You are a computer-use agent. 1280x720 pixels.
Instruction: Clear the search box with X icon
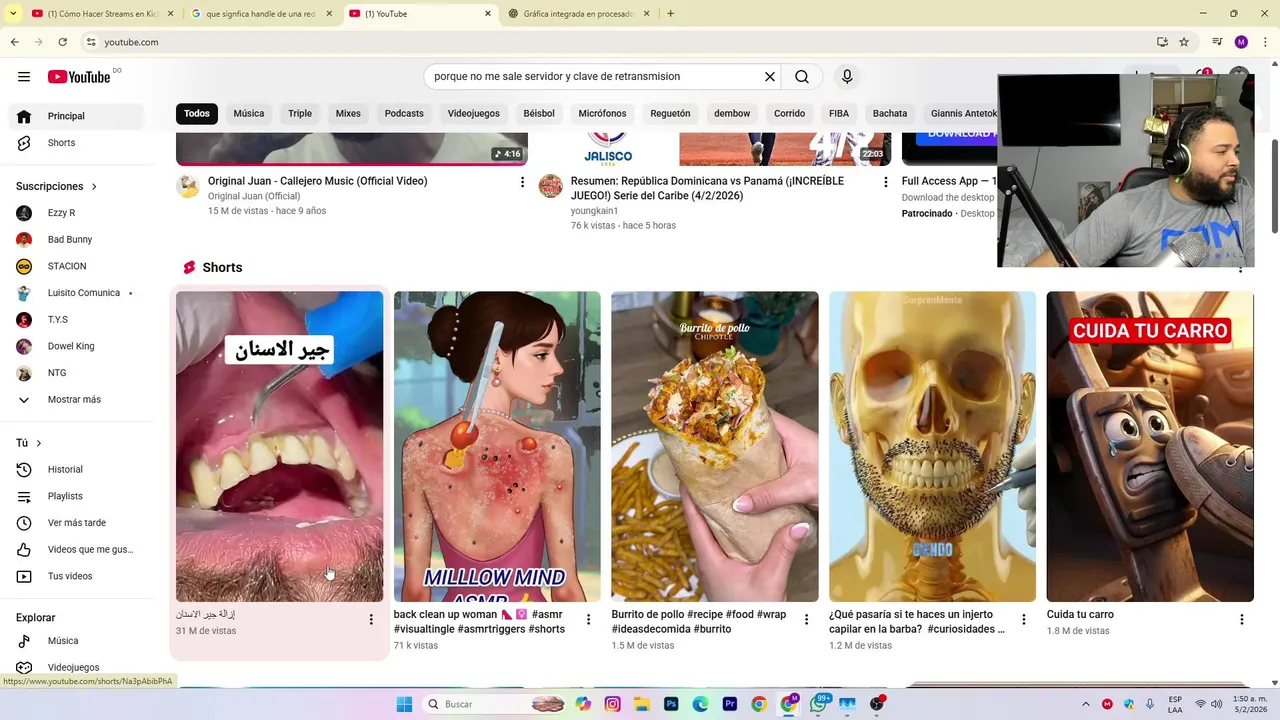click(770, 77)
